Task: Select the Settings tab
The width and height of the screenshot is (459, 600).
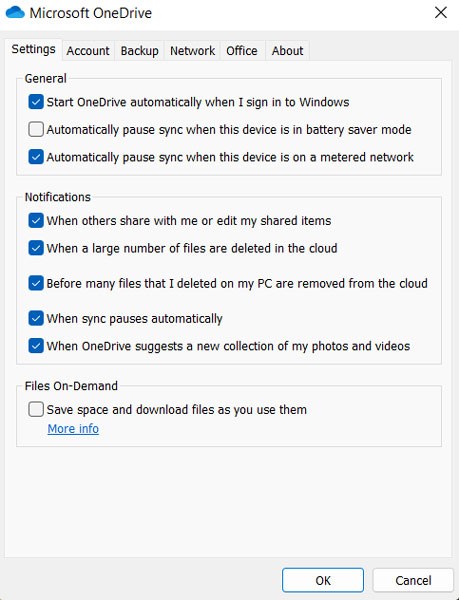Action: 33,49
